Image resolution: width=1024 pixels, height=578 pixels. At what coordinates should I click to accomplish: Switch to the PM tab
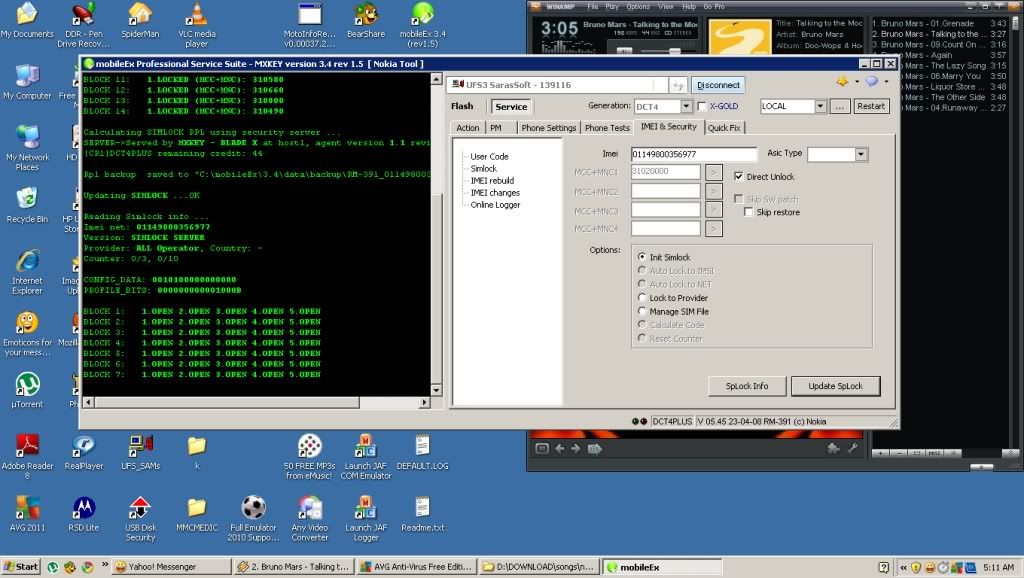pyautogui.click(x=496, y=128)
